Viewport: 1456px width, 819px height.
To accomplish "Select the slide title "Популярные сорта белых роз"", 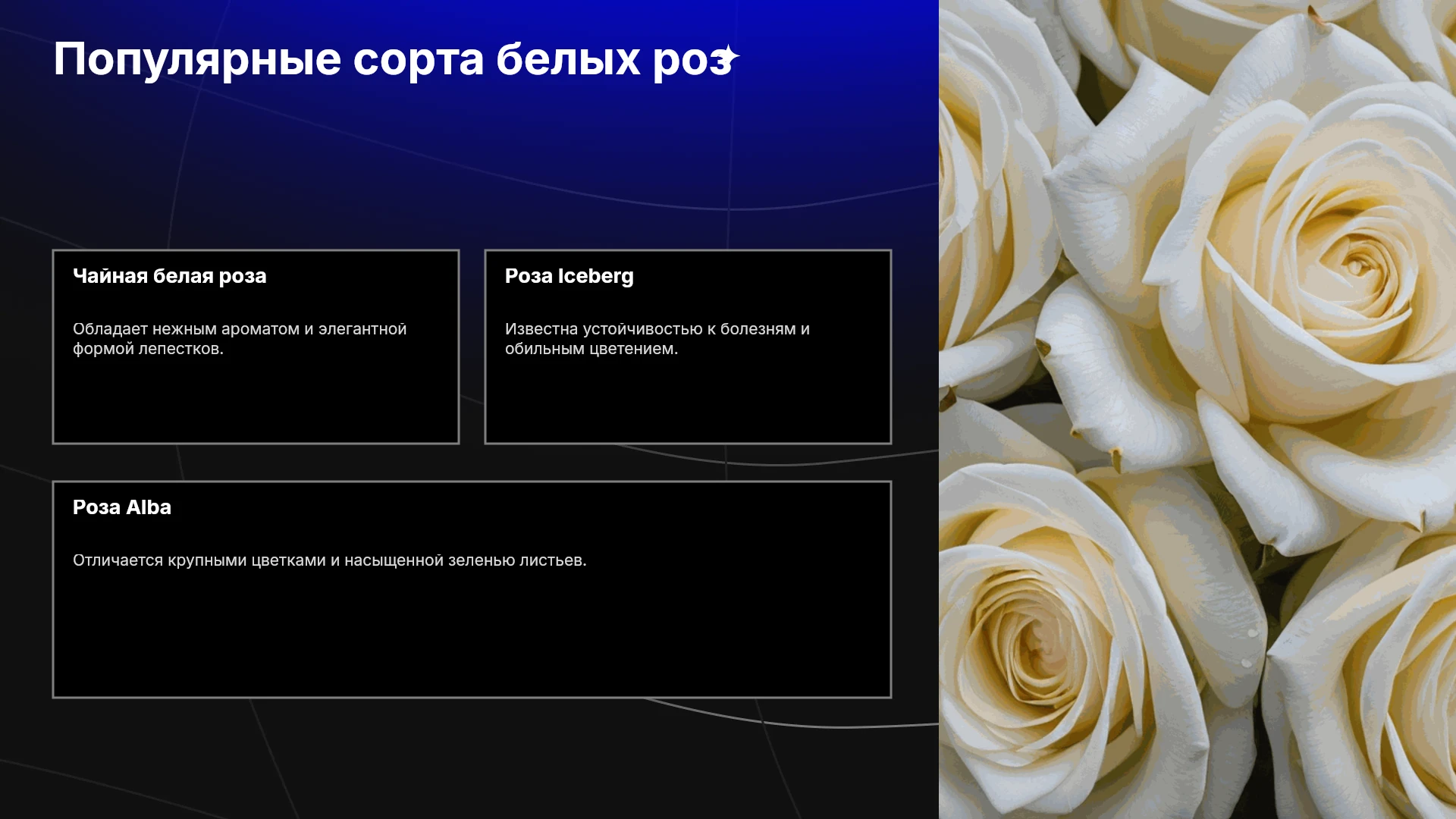I will tap(394, 59).
